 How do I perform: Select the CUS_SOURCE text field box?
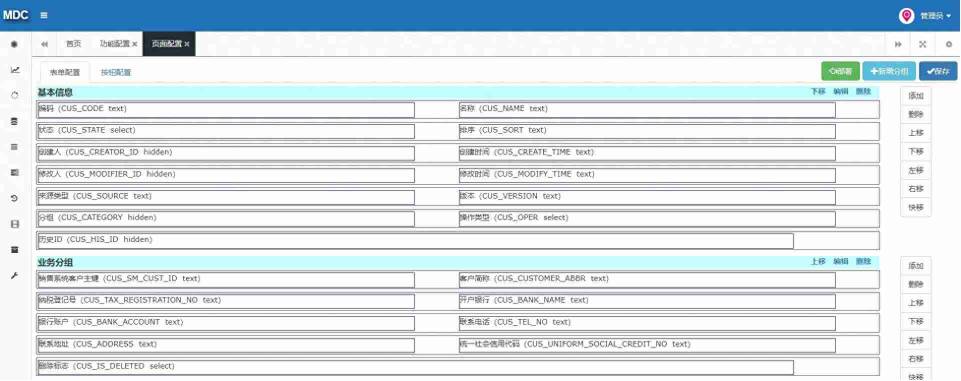coord(226,197)
